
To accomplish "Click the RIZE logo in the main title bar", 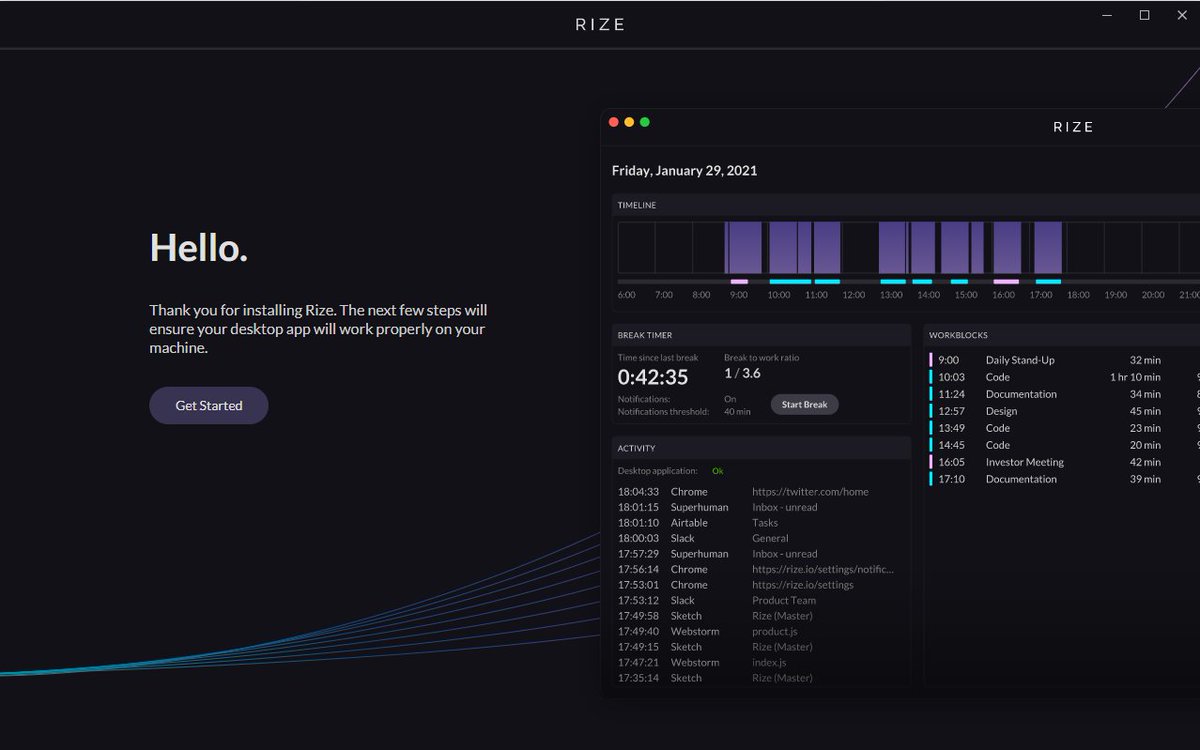I will [599, 23].
